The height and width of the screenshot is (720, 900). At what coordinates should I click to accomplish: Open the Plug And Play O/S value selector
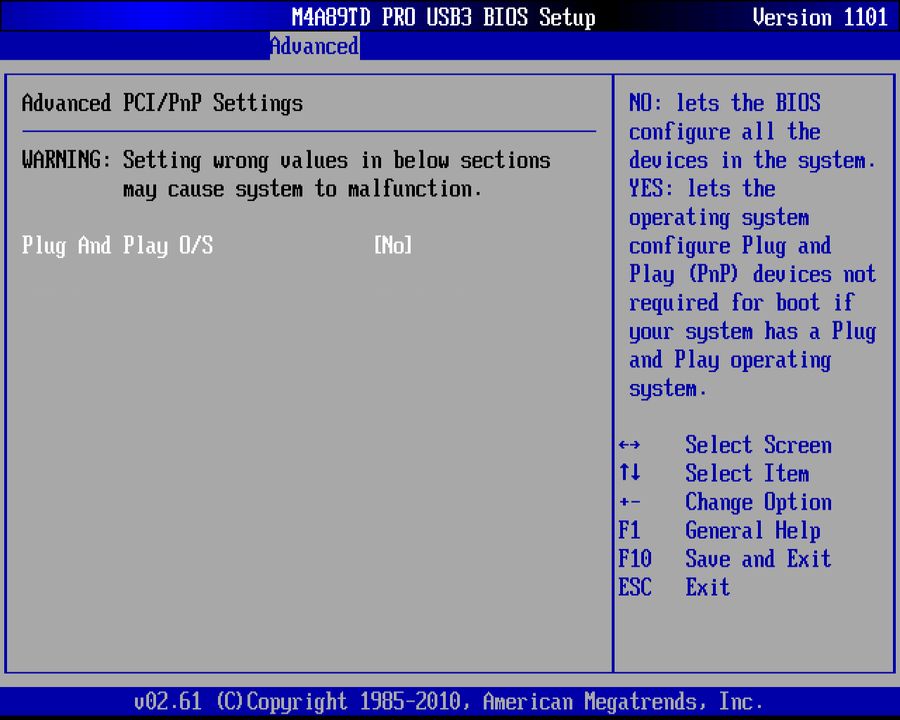(x=392, y=246)
